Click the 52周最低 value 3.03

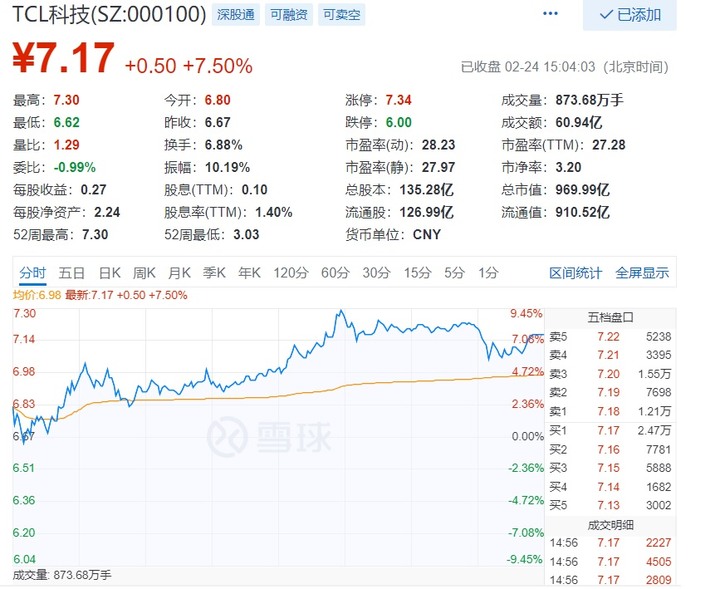[x=246, y=235]
